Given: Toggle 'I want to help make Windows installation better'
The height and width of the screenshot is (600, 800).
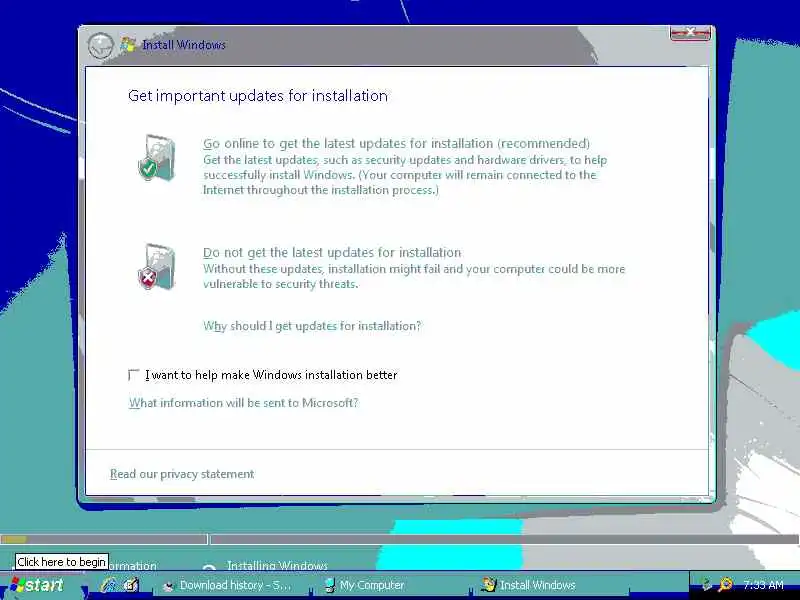Looking at the screenshot, I should coord(134,375).
